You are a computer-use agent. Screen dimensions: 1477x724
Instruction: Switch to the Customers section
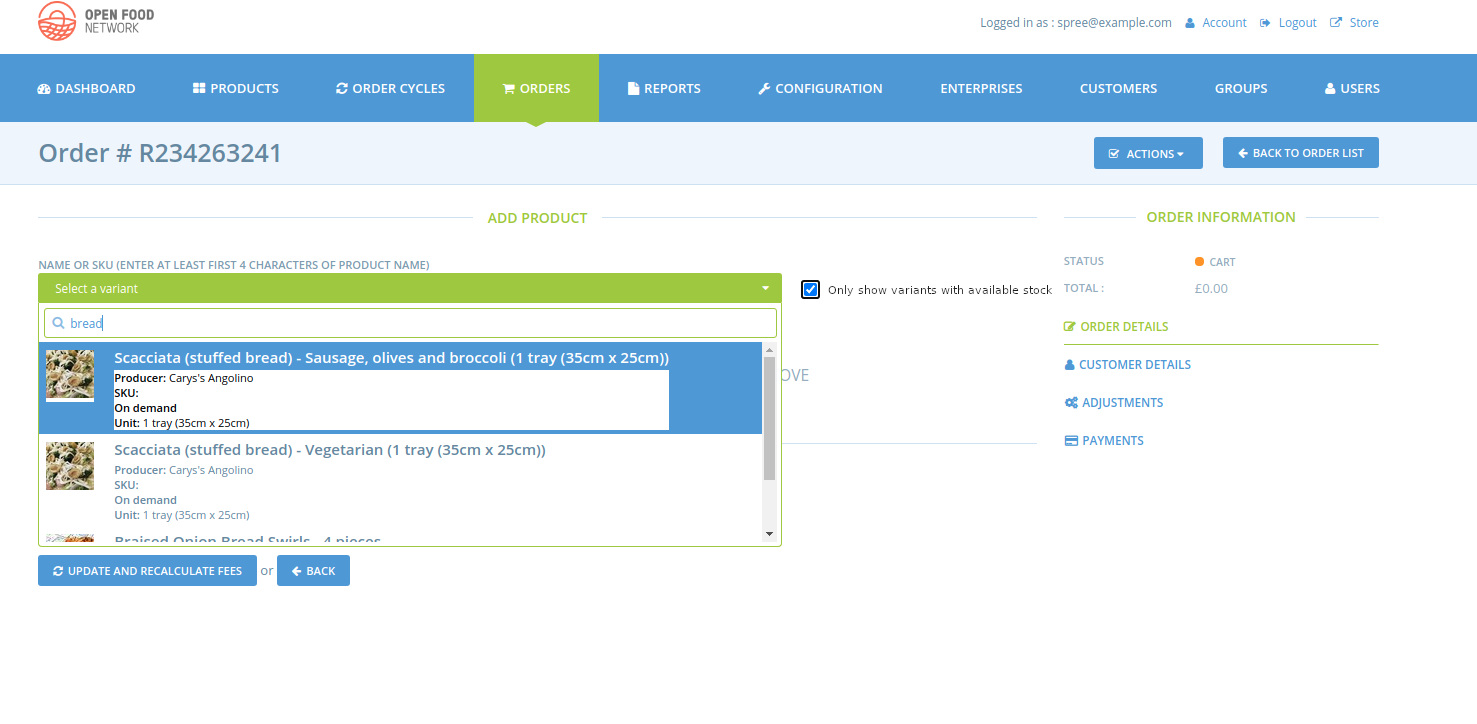[1118, 88]
